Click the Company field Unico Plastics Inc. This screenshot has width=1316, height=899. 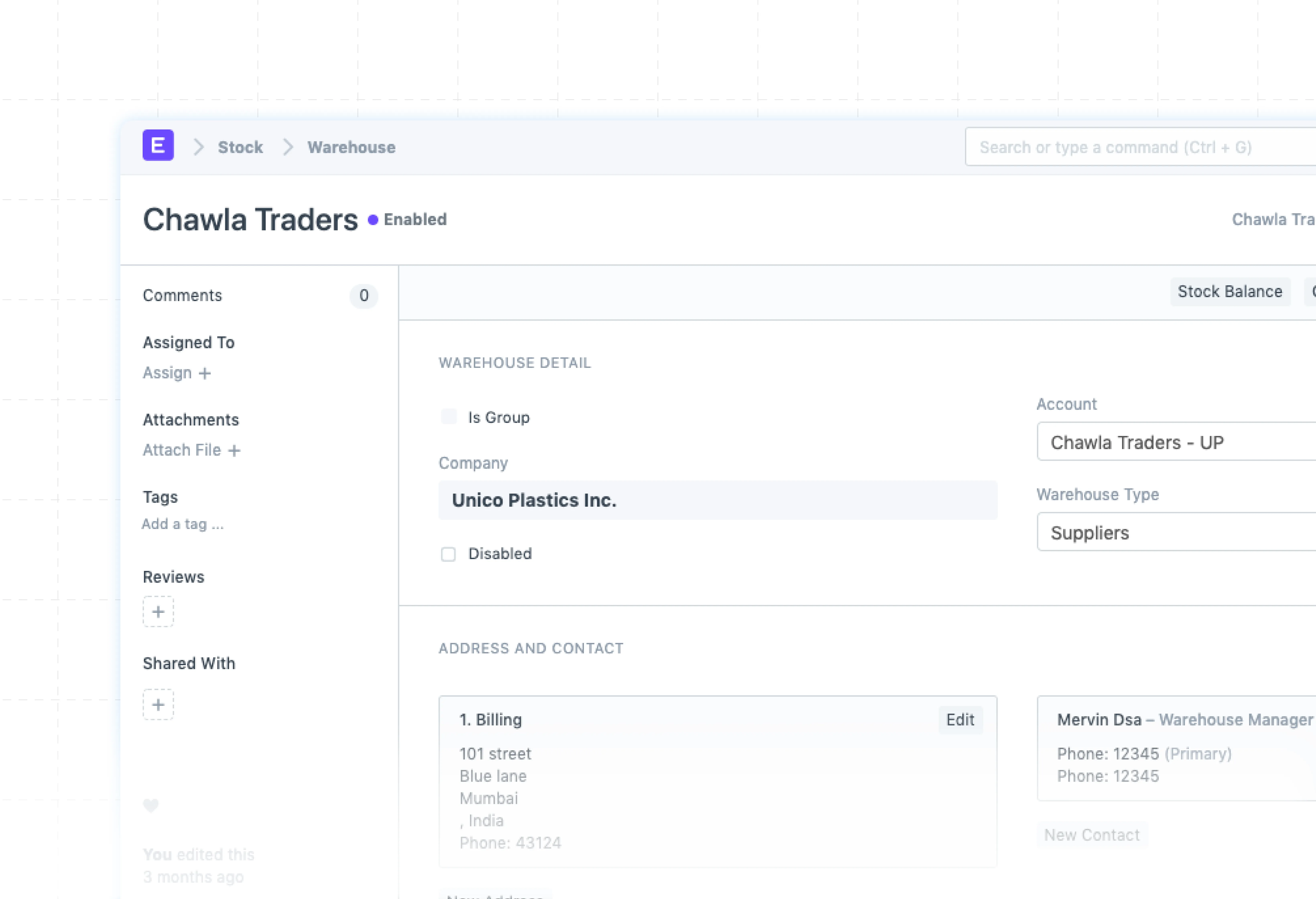point(717,500)
